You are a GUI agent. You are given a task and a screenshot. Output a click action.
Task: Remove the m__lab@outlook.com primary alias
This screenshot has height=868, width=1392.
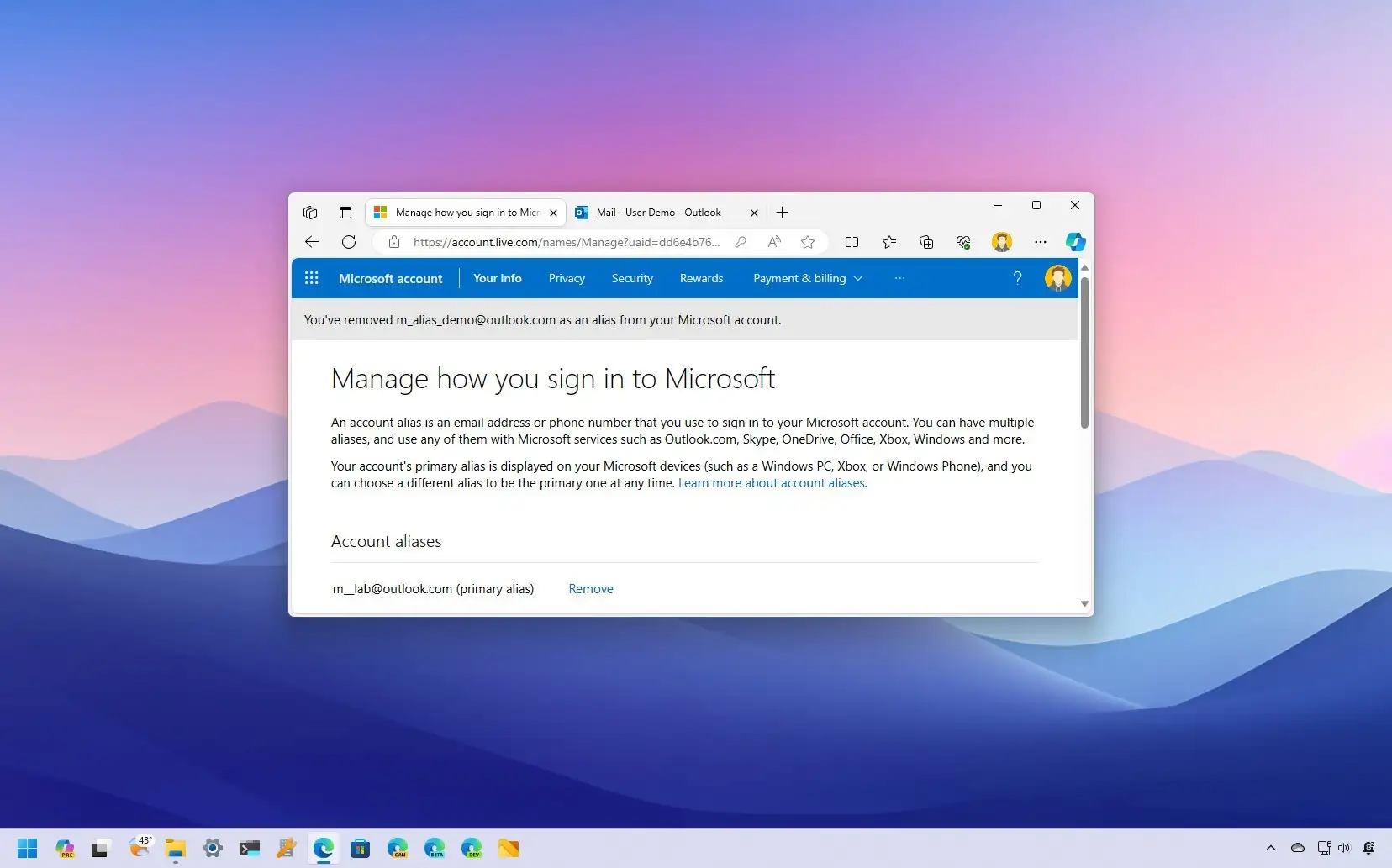590,588
